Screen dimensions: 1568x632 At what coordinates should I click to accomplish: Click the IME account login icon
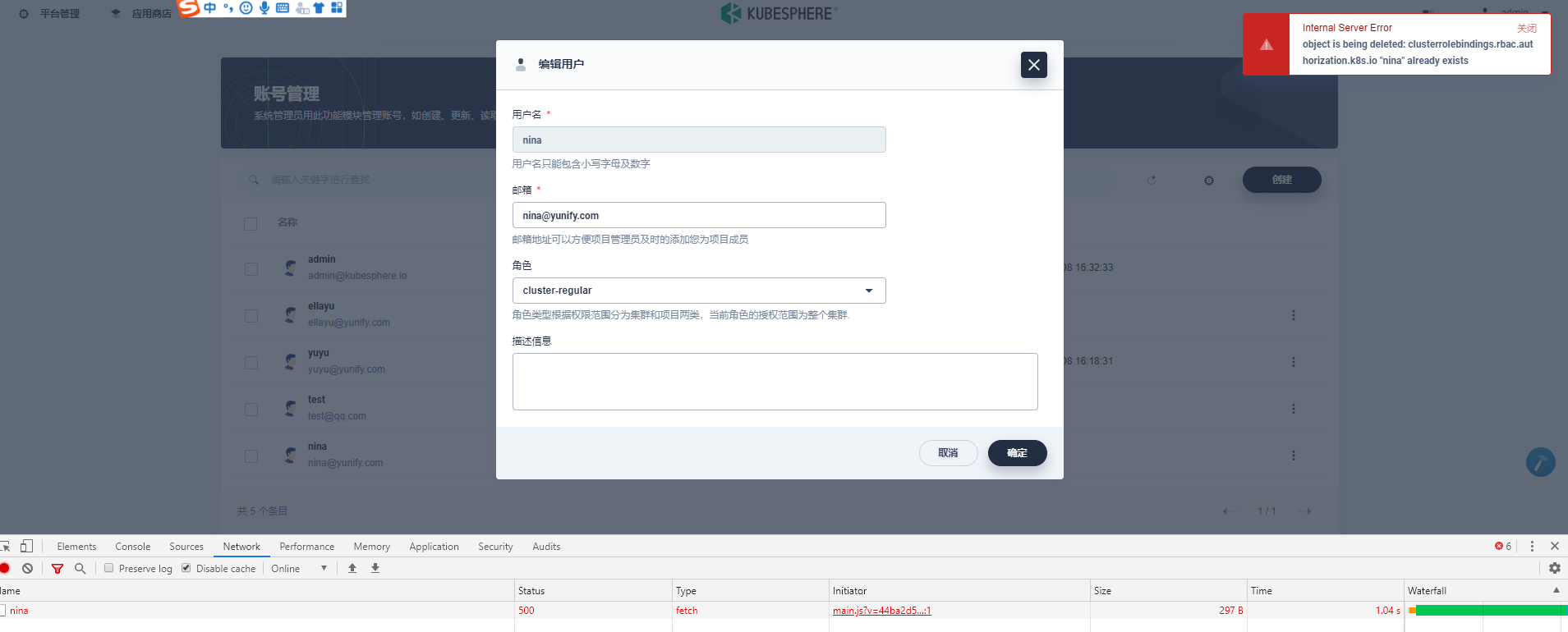point(301,8)
